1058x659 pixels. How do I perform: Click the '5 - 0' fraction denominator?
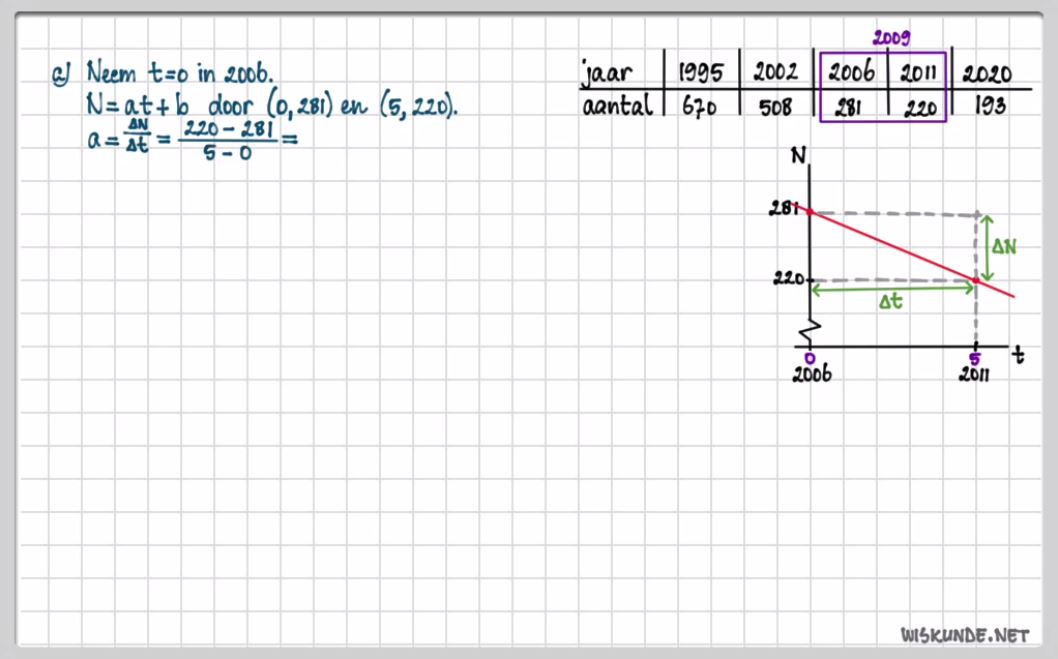225,154
